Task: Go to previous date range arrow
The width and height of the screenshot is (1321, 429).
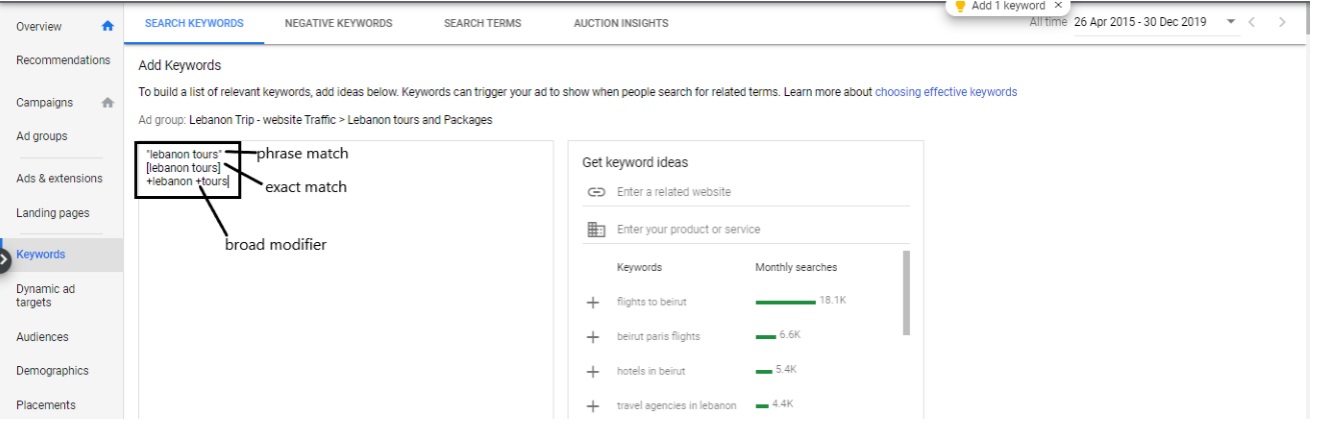Action: click(x=1252, y=22)
